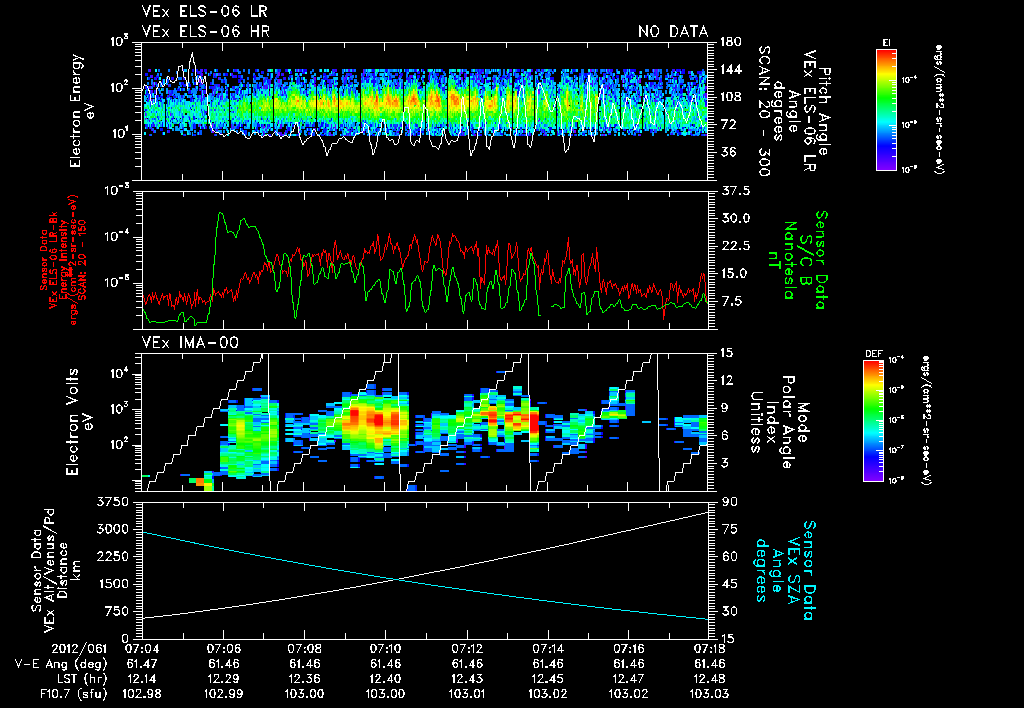Viewport: 1024px width, 708px height.
Task: Click the 07:08 time tick label
Action: (304, 649)
